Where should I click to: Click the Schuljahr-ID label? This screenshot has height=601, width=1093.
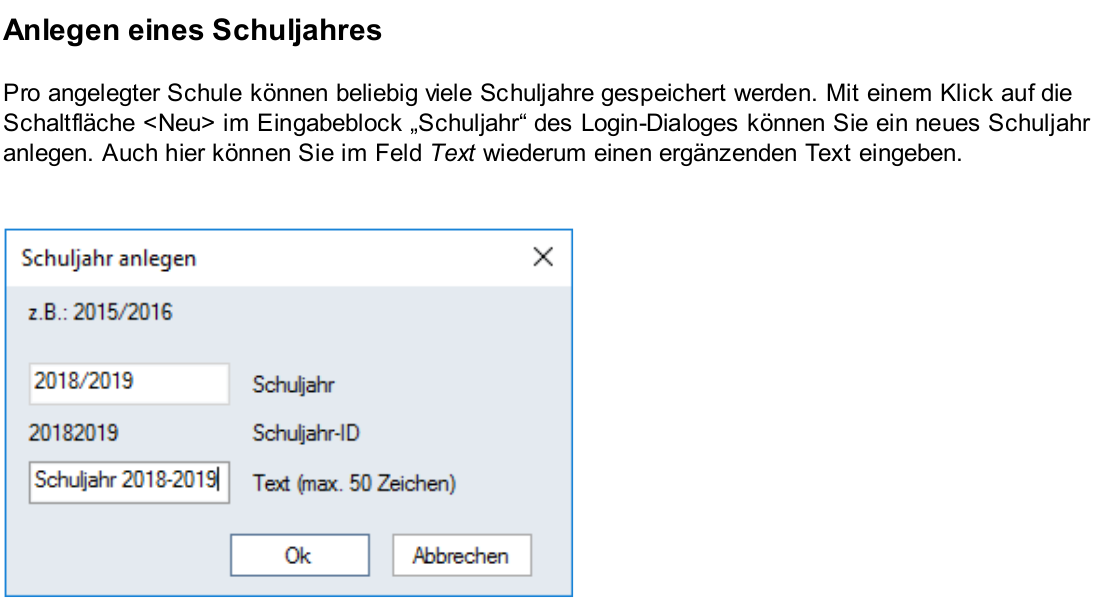pyautogui.click(x=306, y=433)
